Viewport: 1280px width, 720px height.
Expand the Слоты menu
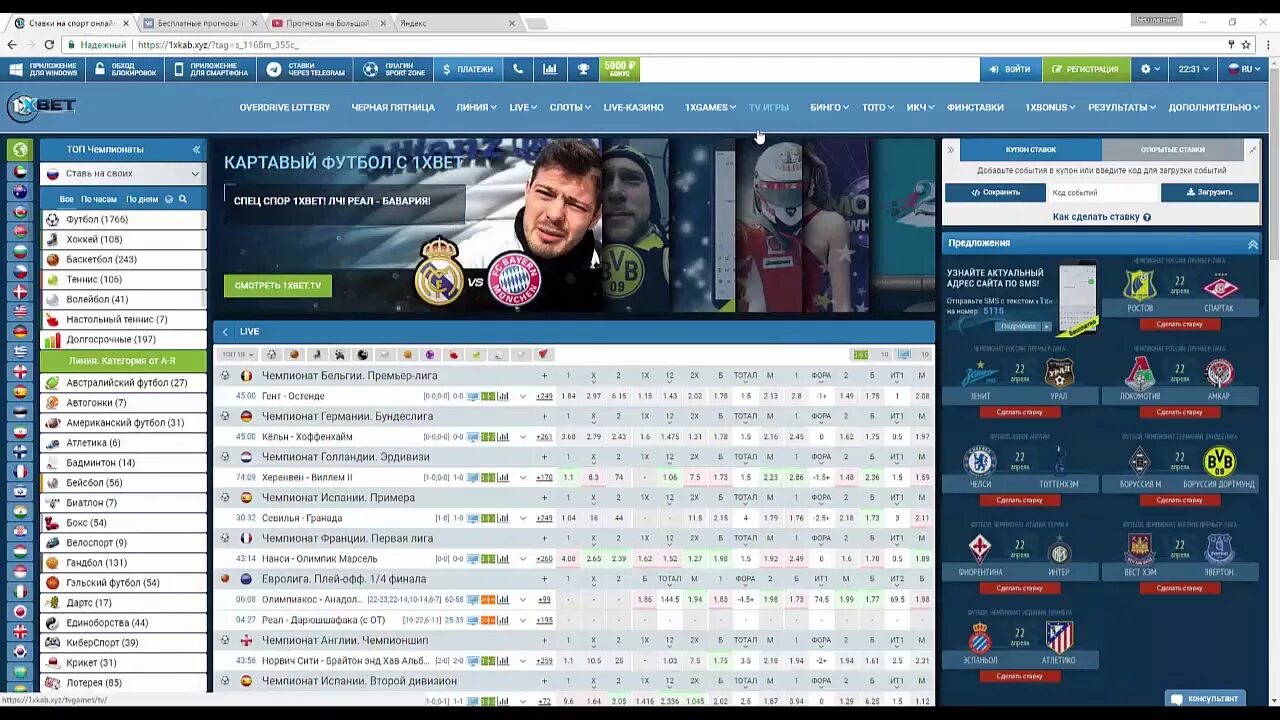point(570,107)
